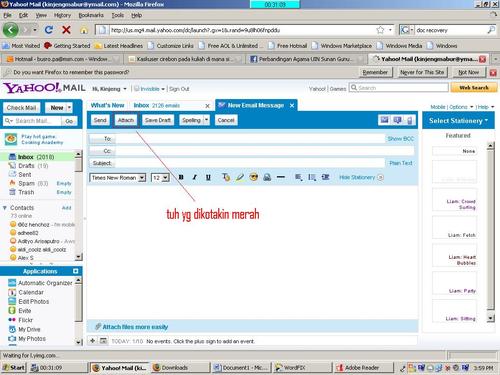
Task: Go to the Firefox home page icon
Action: [84, 30]
